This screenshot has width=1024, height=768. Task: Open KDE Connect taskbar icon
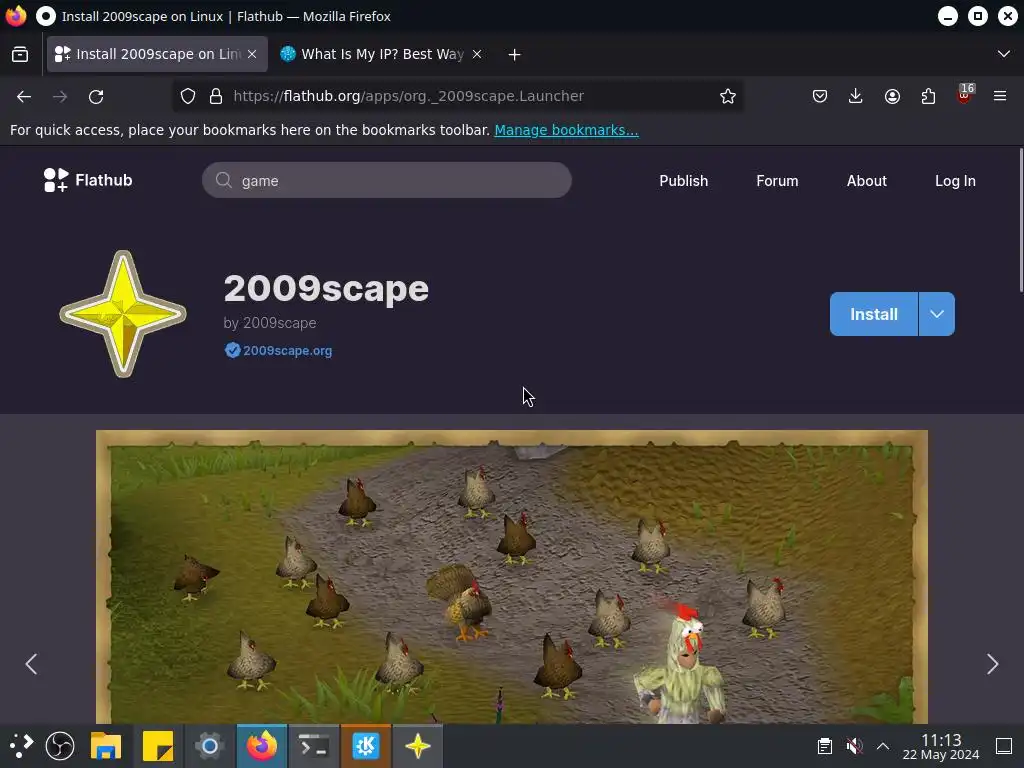(x=366, y=746)
